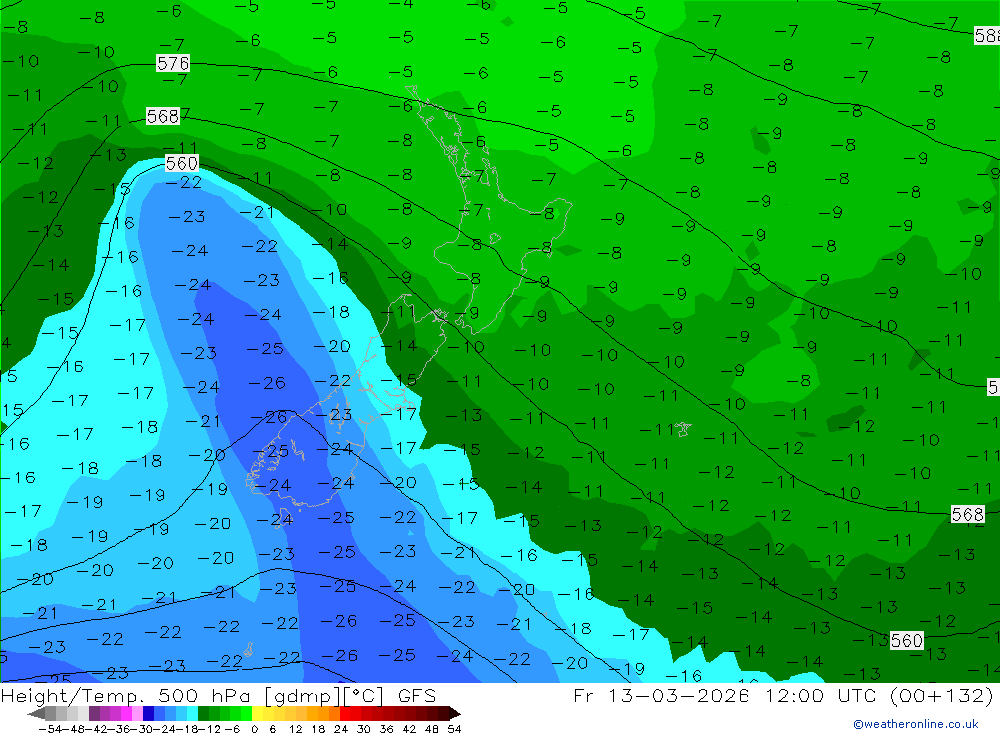Screen dimensions: 1000x733
Task: Click the '[°C]' unit text in title
Action: point(363,696)
